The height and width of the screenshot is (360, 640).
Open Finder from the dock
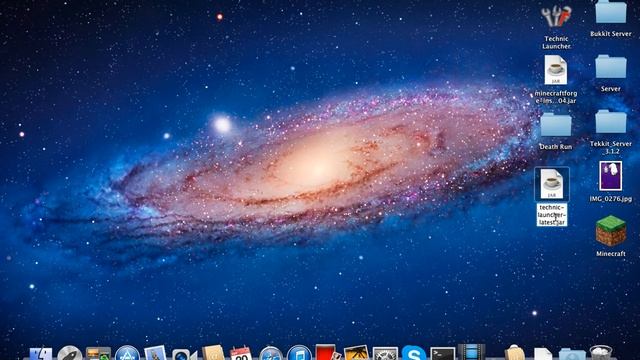tap(41, 353)
